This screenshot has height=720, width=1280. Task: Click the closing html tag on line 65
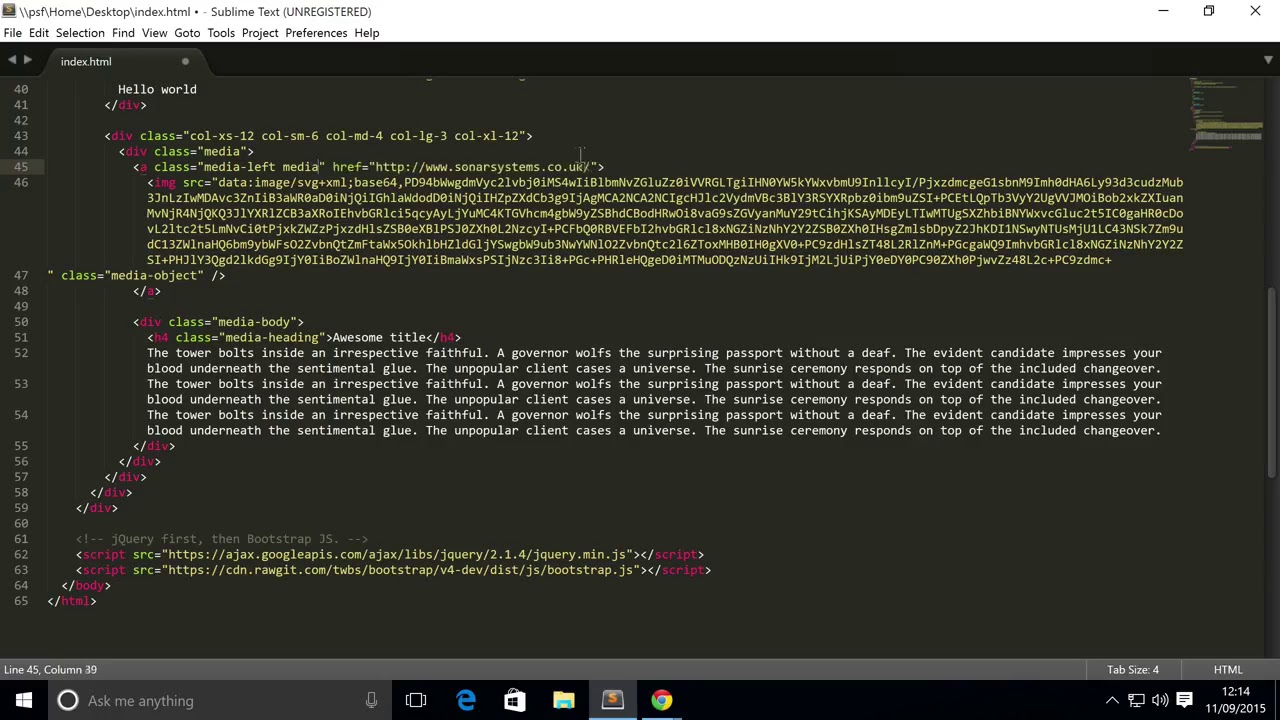click(72, 601)
